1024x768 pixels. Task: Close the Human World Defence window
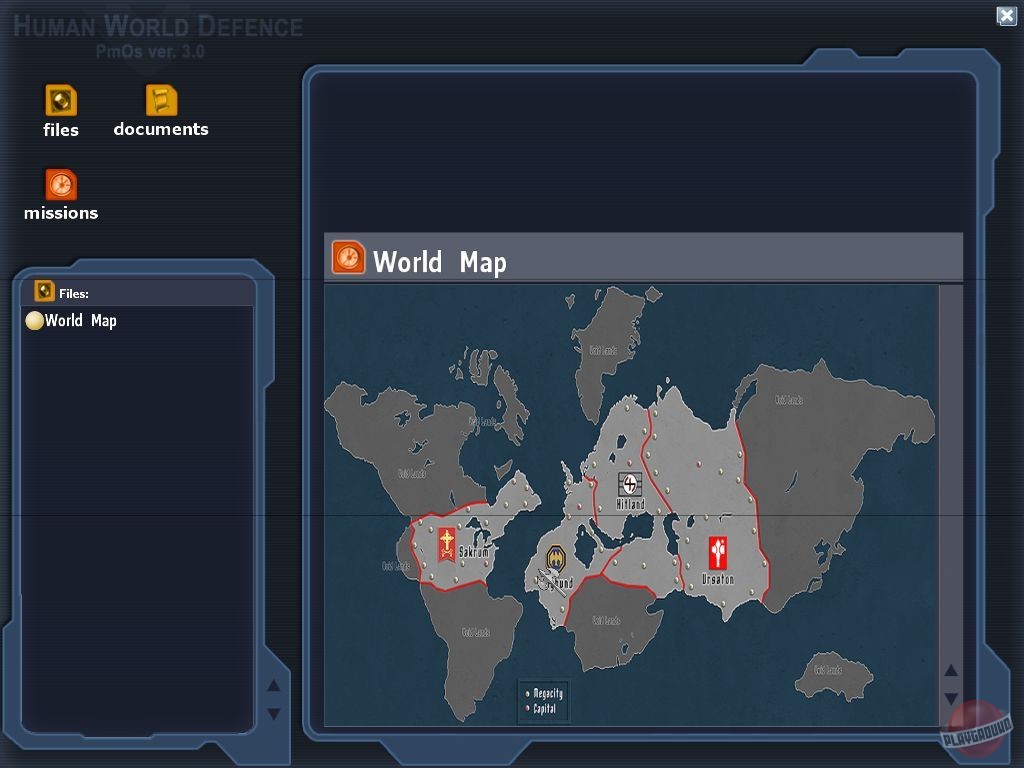point(1006,15)
